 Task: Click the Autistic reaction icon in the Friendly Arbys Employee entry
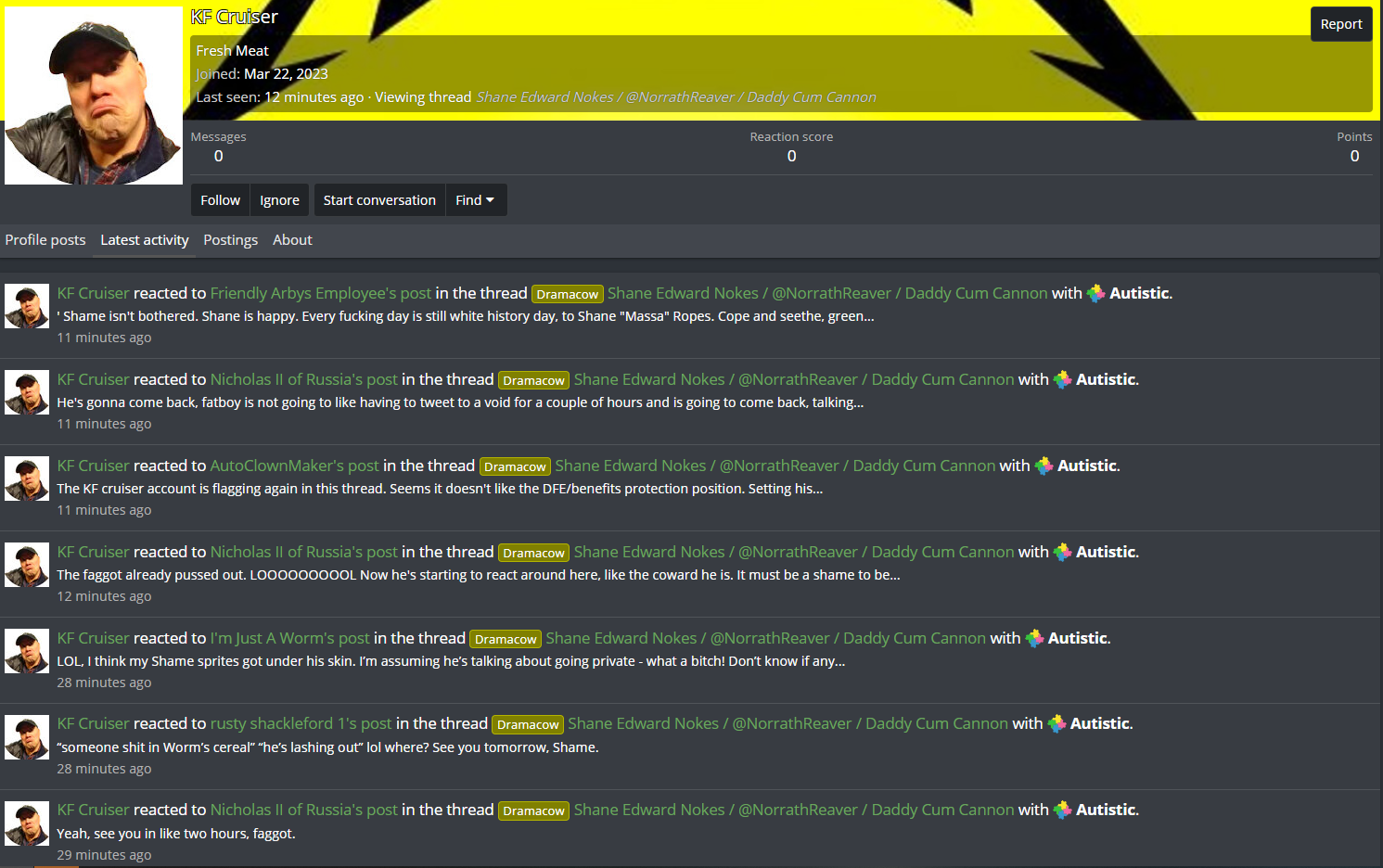(x=1095, y=293)
